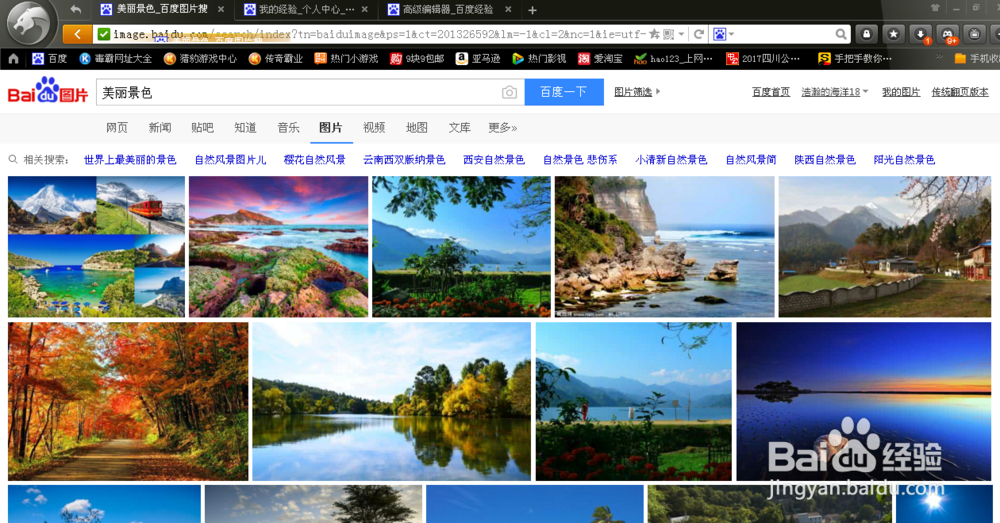
Task: Open the 我的图片 link
Action: tap(901, 92)
